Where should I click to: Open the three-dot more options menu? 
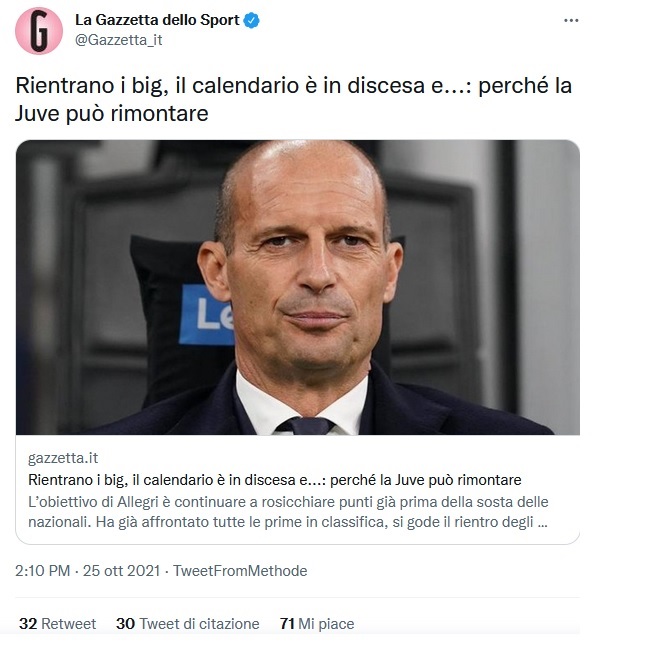571,20
